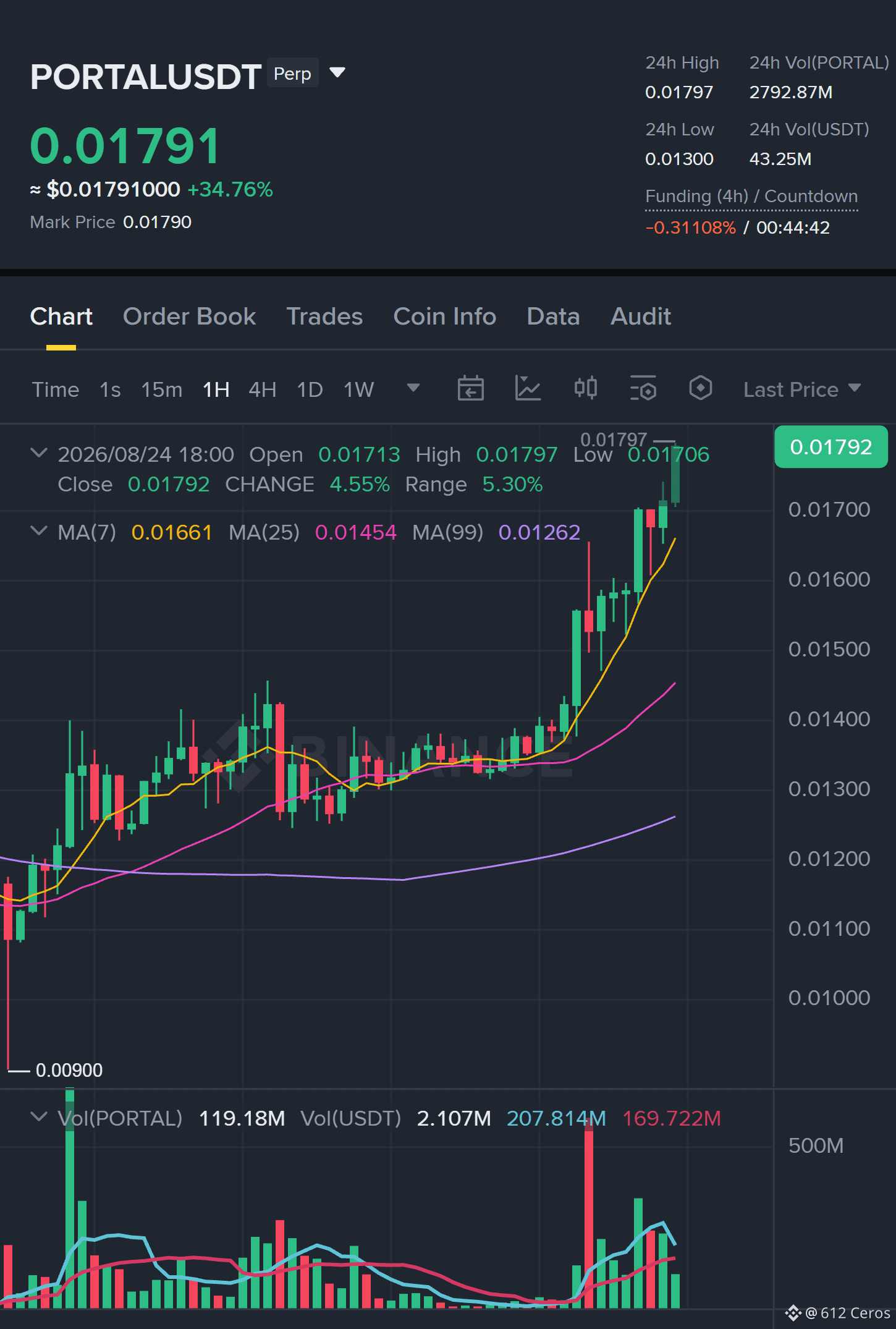Screen dimensions: 896x1329
Task: Tap the 24h High value 0.01797
Action: point(679,93)
